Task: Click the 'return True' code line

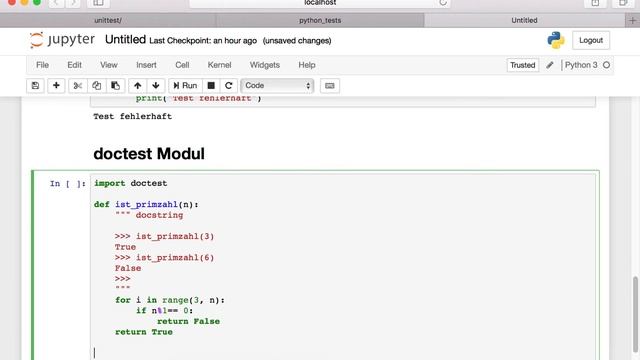Action: (x=144, y=332)
